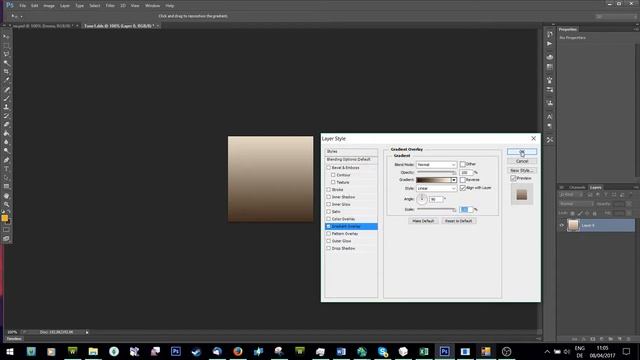640x360 pixels.
Task: Toggle the Reverse gradient checkbox
Action: pyautogui.click(x=463, y=180)
